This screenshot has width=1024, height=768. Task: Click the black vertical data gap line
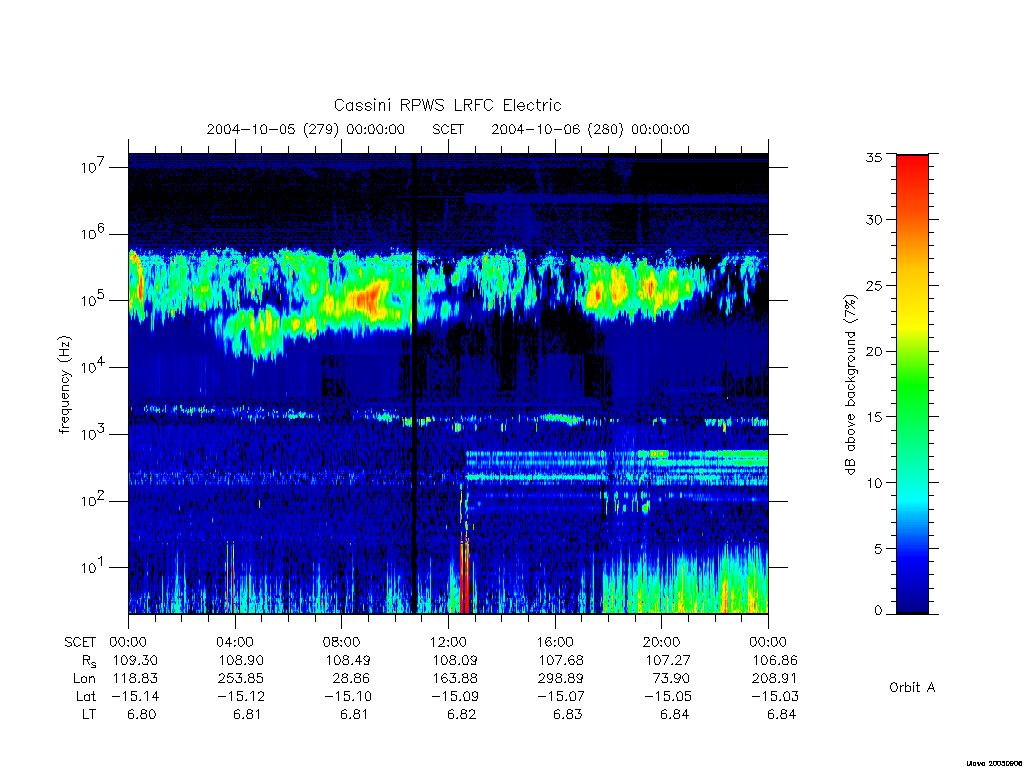[x=414, y=383]
